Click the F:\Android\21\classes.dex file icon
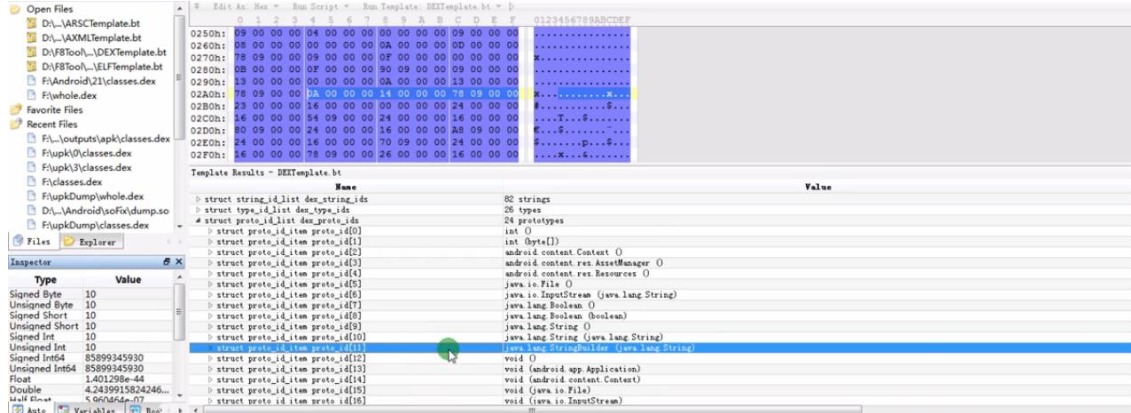This screenshot has height=413, width=1131. pyautogui.click(x=31, y=81)
